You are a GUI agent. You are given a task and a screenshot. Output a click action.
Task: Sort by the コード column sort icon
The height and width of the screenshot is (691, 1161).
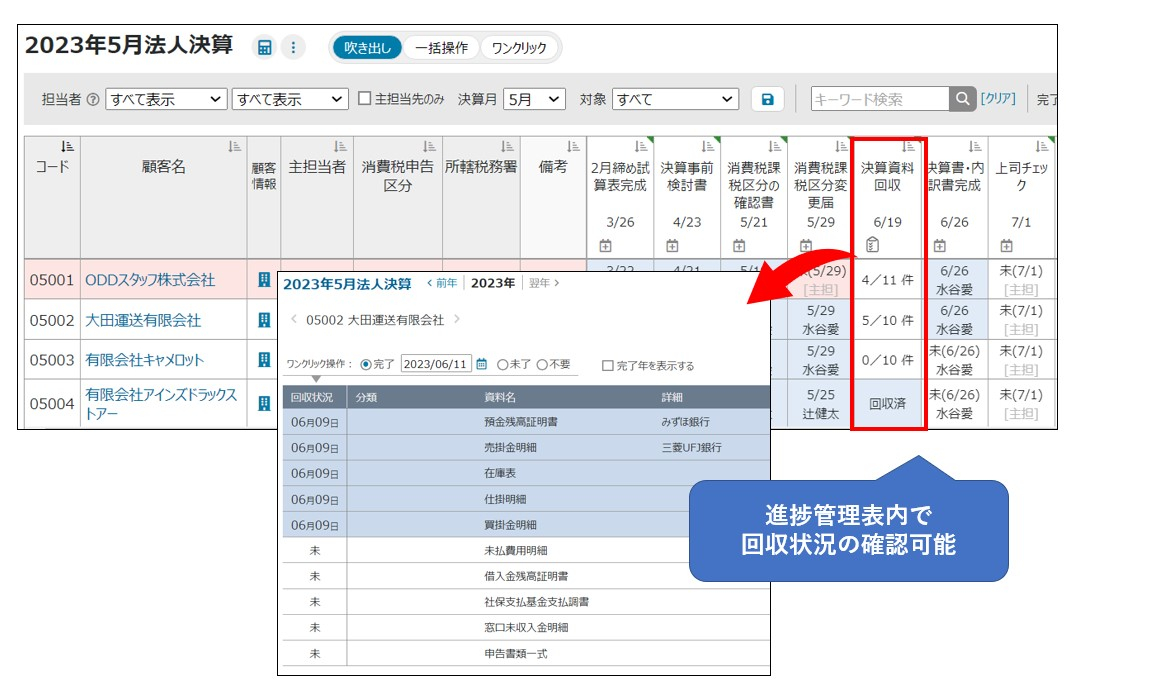[x=67, y=147]
